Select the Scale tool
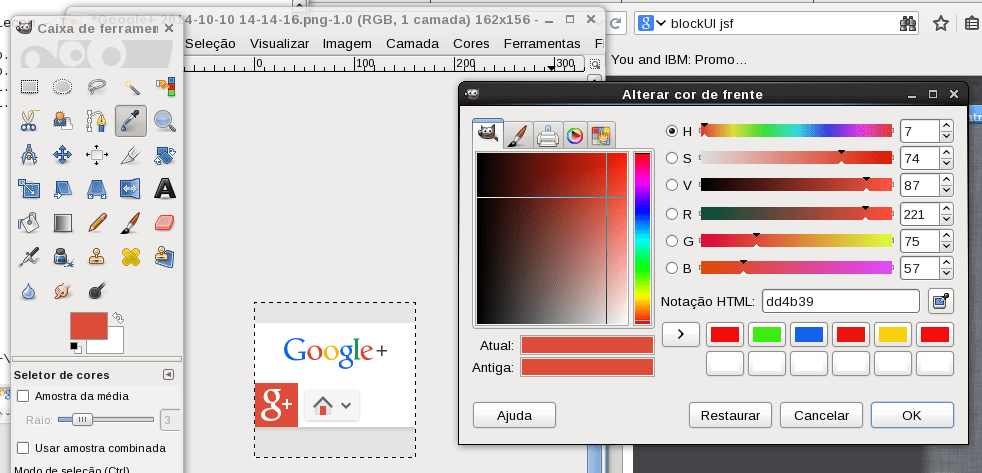 [29, 188]
